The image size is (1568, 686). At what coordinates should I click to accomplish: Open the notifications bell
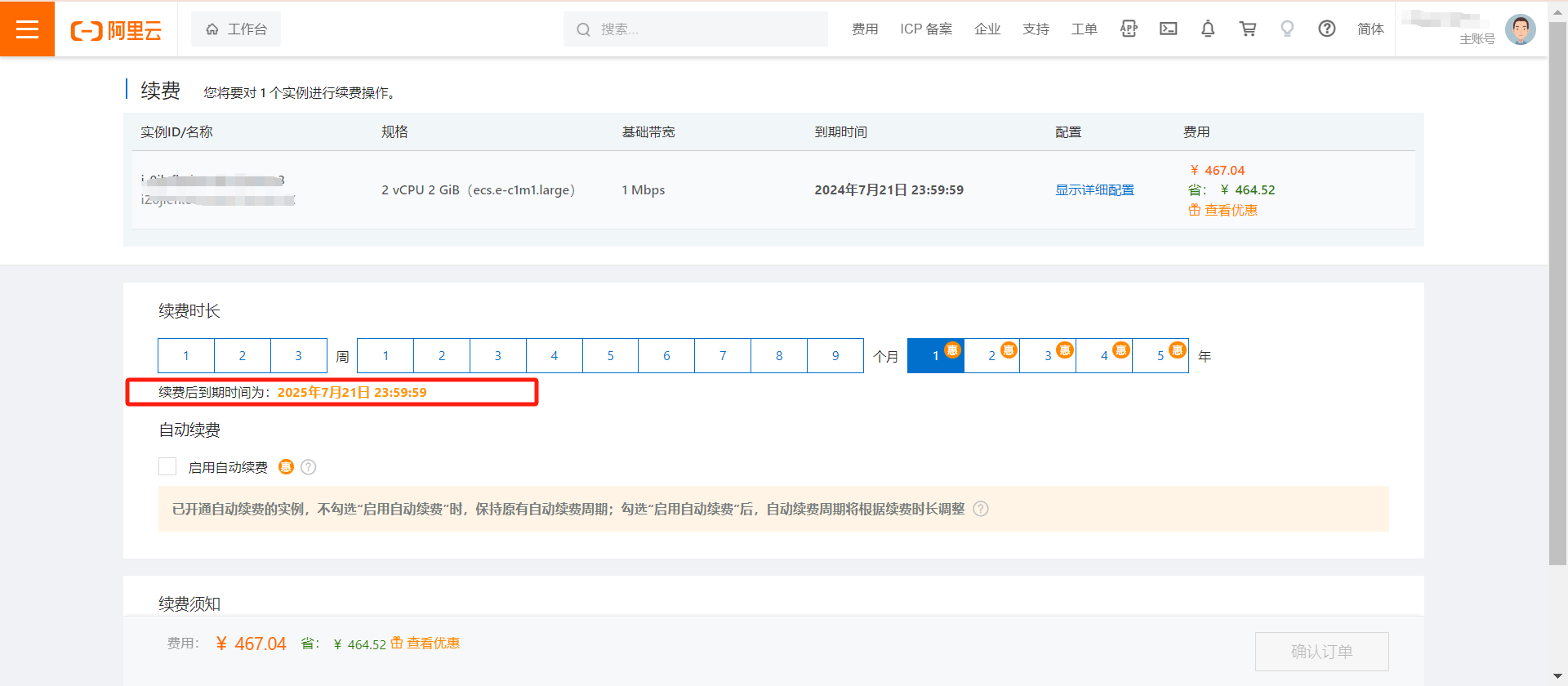pyautogui.click(x=1208, y=29)
